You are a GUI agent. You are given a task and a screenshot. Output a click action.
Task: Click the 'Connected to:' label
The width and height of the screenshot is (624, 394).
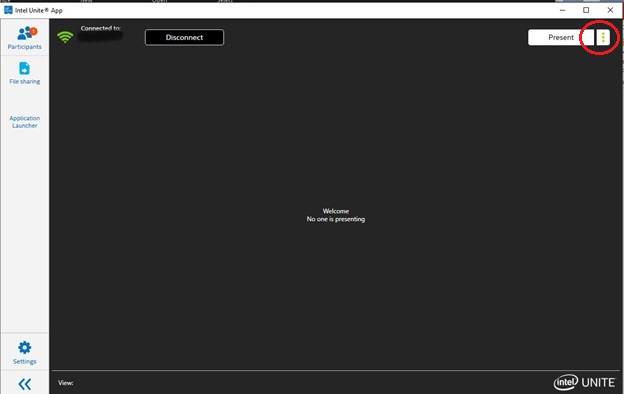pyautogui.click(x=101, y=28)
